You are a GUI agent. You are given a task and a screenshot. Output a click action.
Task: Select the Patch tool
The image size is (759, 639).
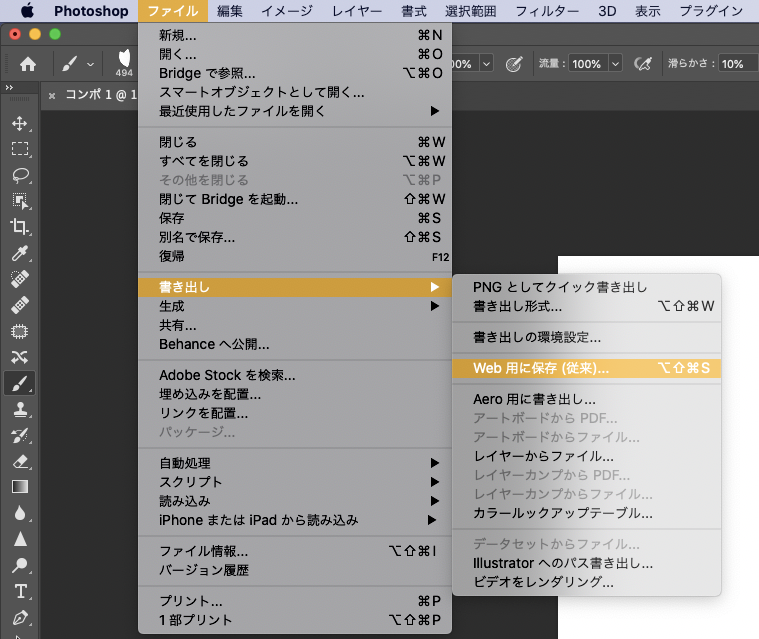[x=19, y=331]
